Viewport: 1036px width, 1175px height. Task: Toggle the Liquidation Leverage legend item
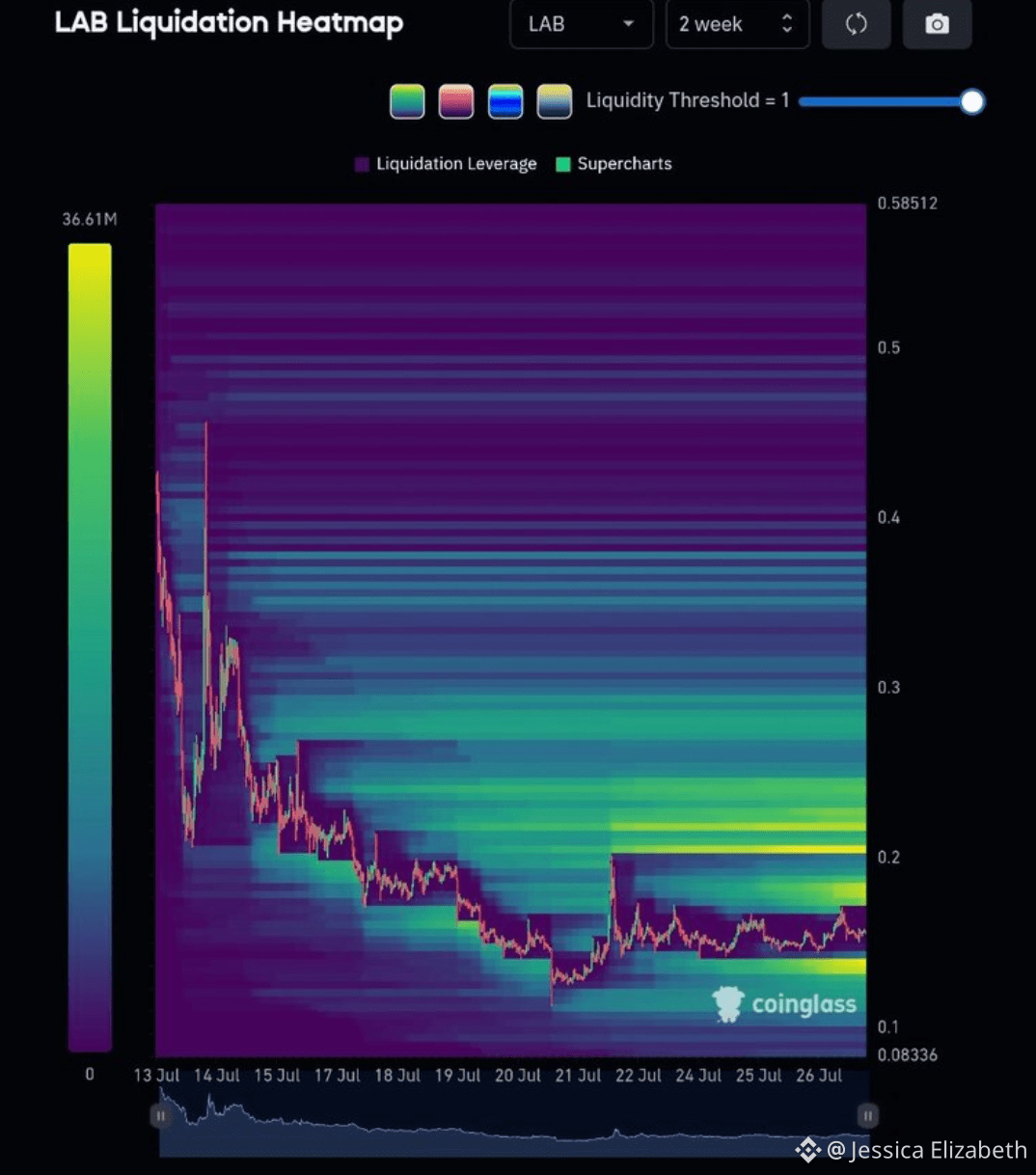446,164
